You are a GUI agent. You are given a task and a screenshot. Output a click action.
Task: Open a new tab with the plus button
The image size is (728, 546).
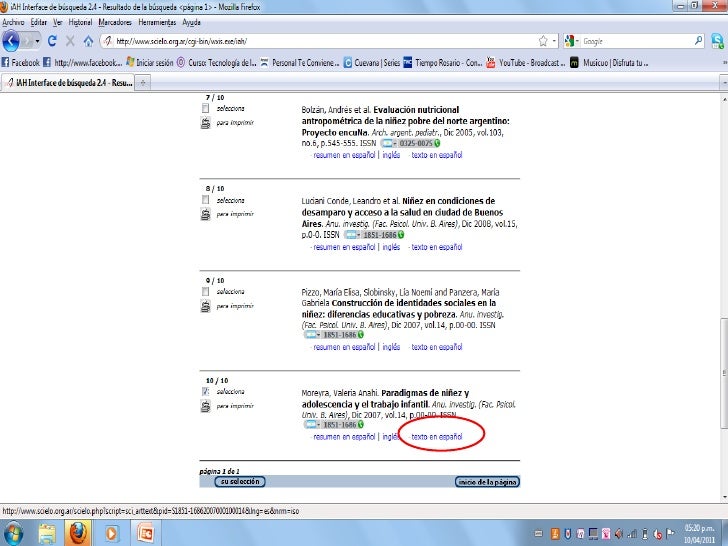(x=143, y=83)
